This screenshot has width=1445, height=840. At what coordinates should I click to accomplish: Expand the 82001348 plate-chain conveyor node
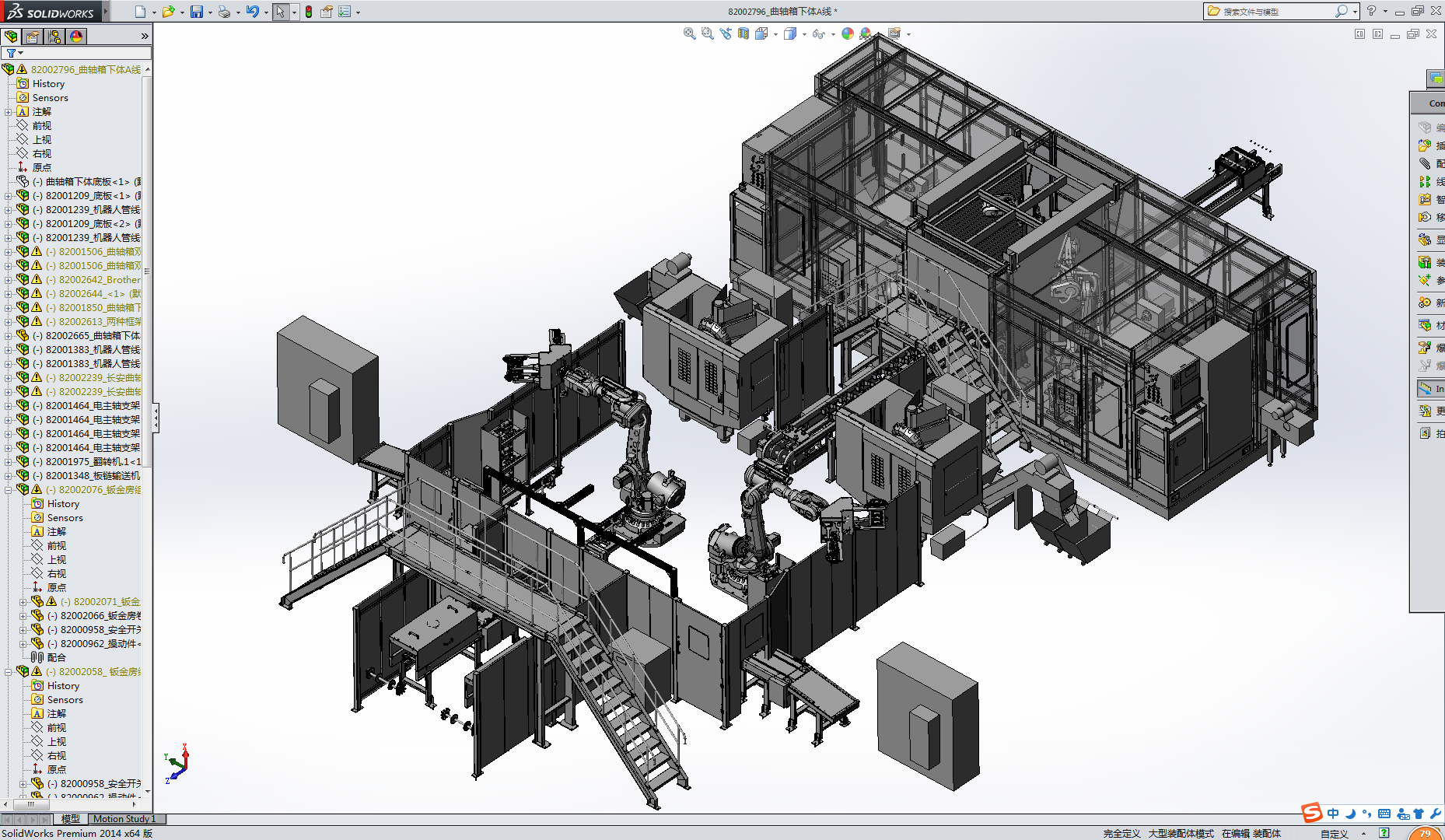tap(9, 476)
